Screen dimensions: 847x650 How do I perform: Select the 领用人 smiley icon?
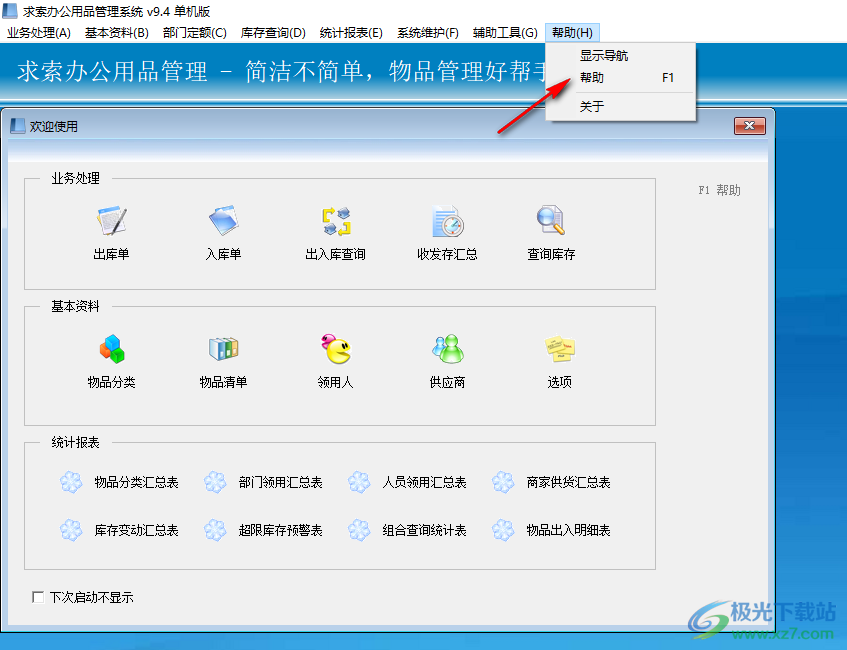click(336, 349)
